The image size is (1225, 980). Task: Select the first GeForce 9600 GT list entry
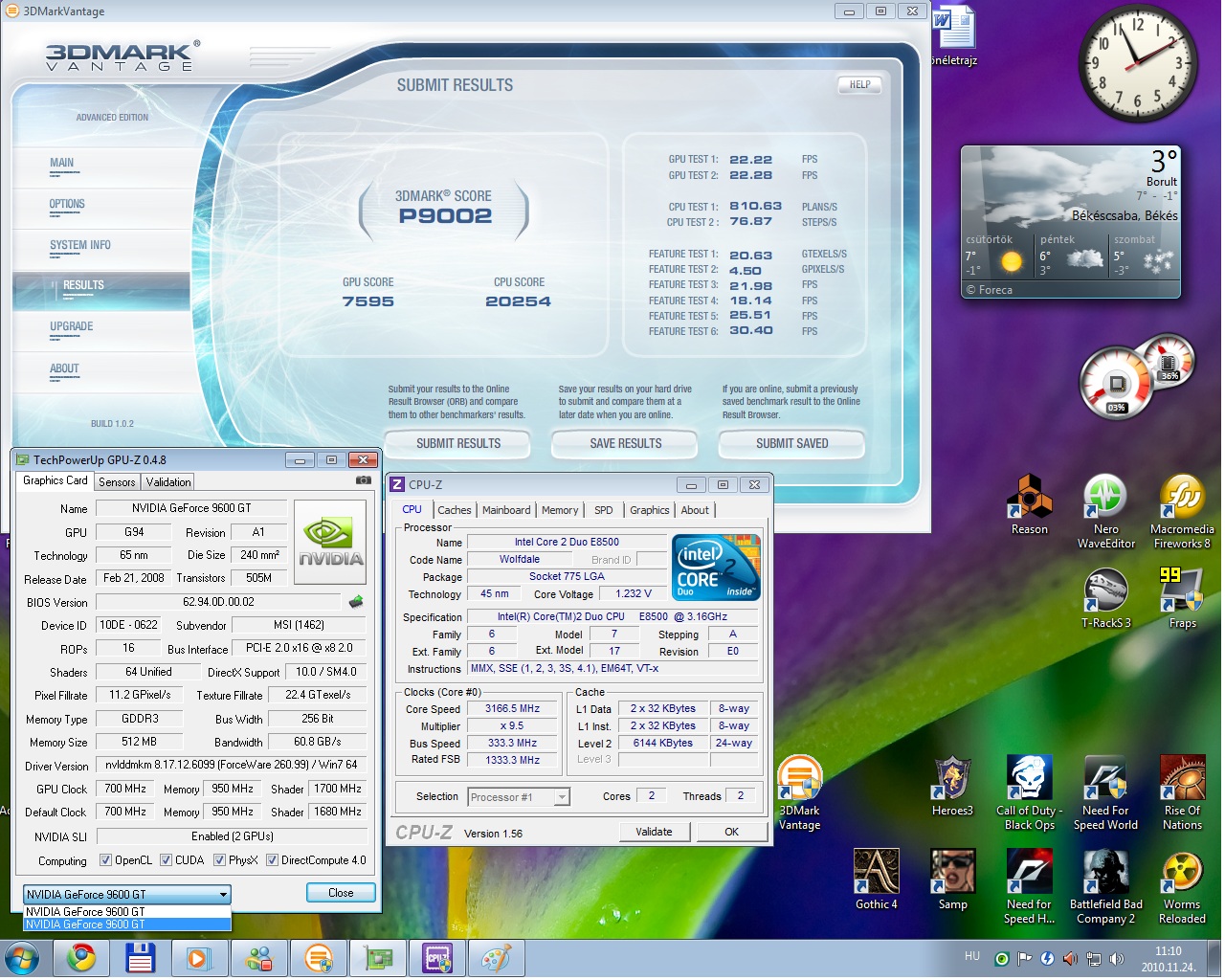pyautogui.click(x=126, y=912)
